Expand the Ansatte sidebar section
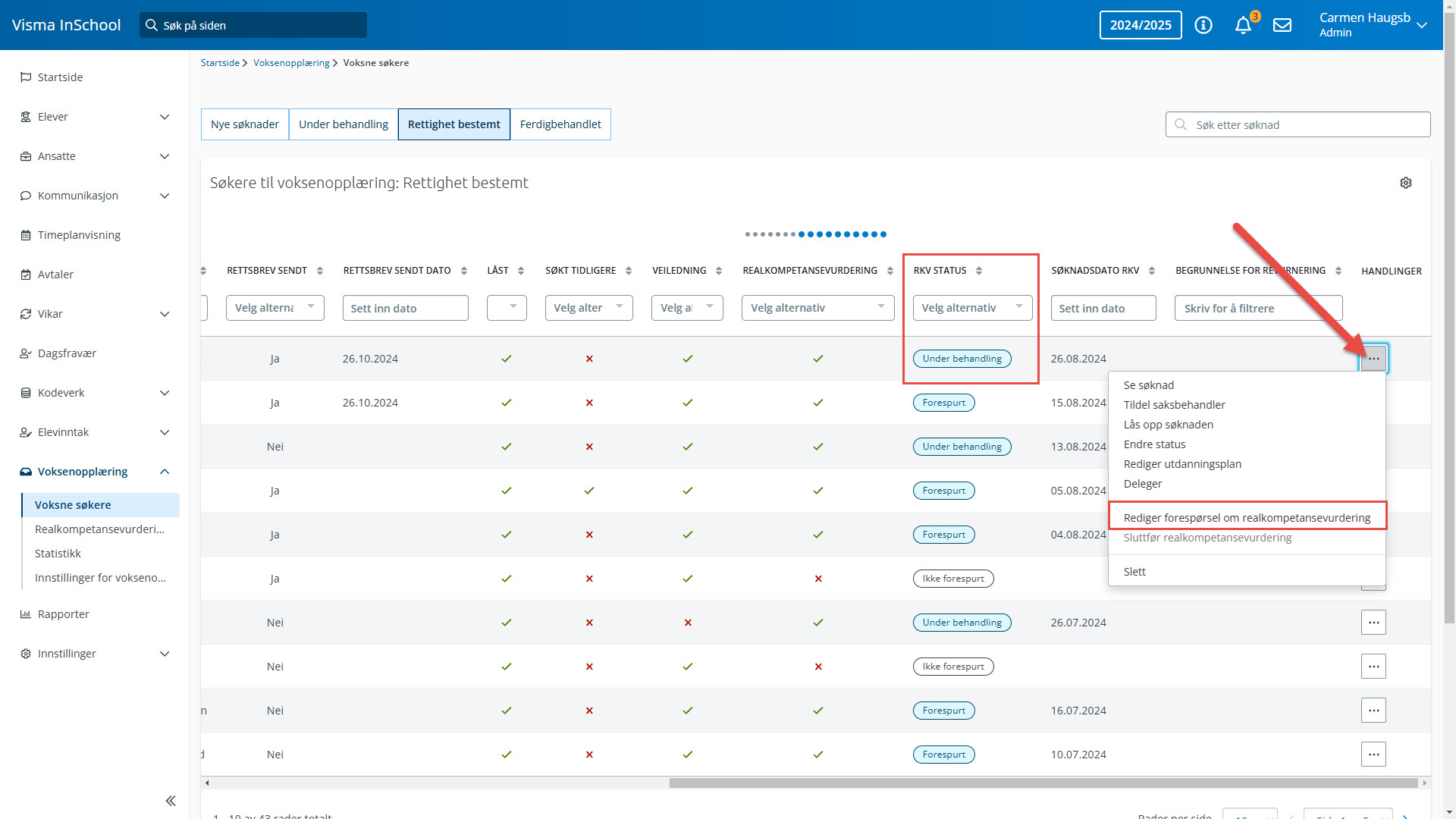The width and height of the screenshot is (1456, 819). coord(165,156)
